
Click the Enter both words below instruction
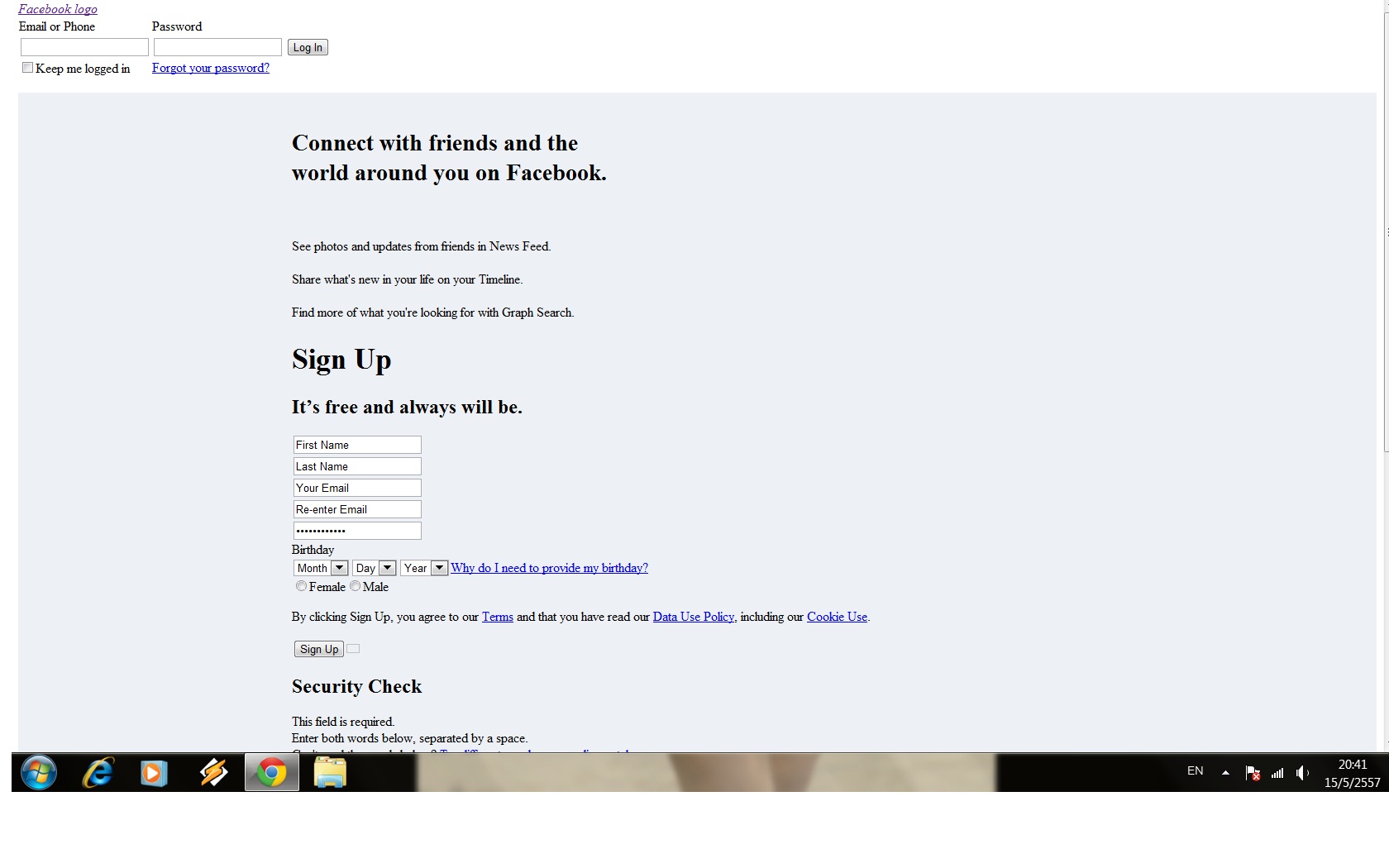[409, 738]
